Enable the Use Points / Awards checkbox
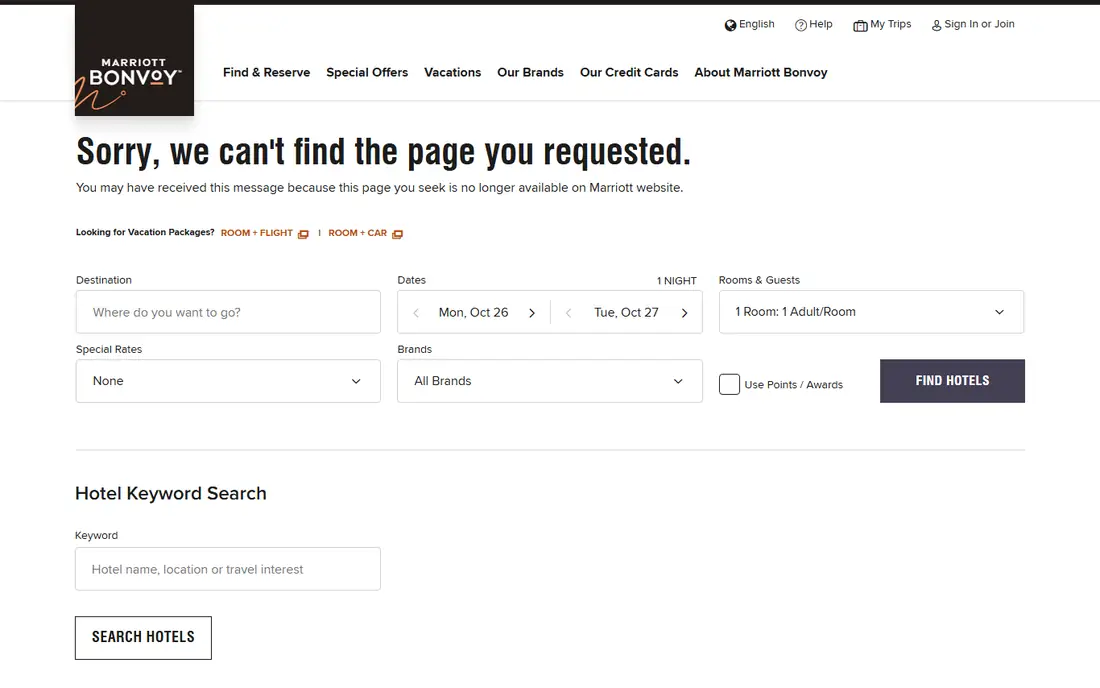The image size is (1100, 688). [x=730, y=384]
